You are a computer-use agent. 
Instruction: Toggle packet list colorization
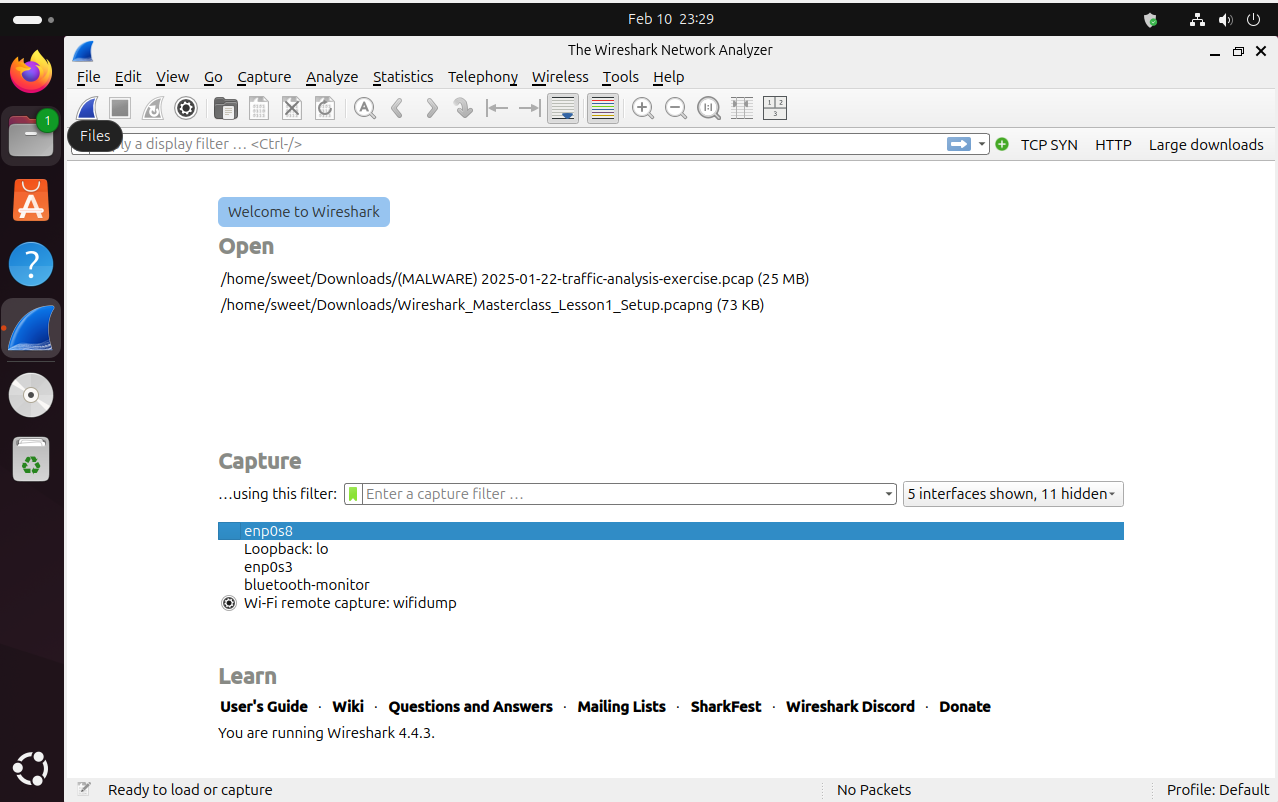pos(602,108)
